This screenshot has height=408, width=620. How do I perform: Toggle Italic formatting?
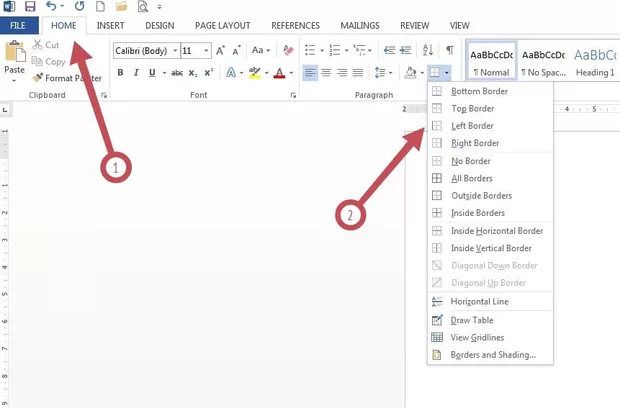point(136,73)
